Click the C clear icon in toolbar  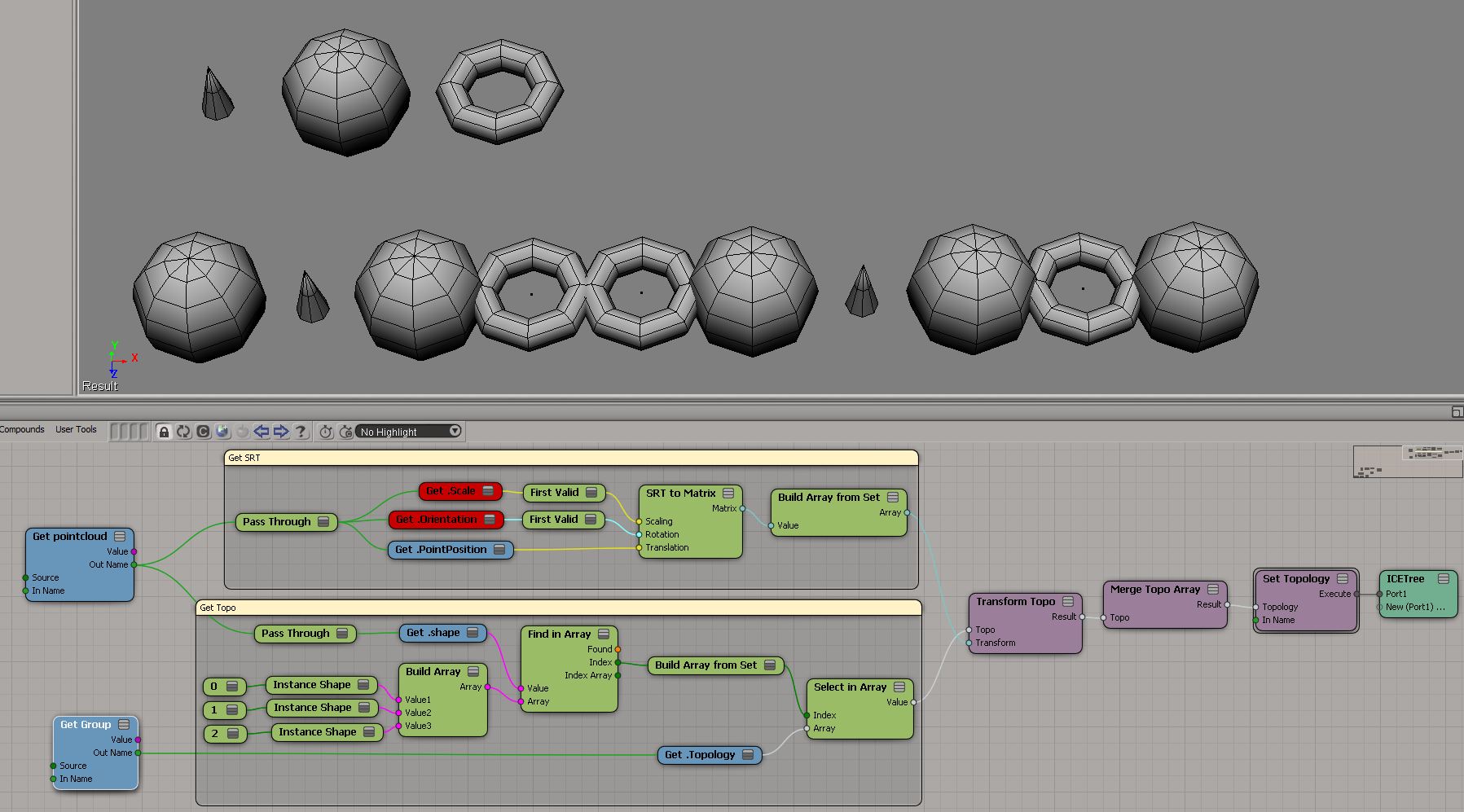(x=203, y=432)
